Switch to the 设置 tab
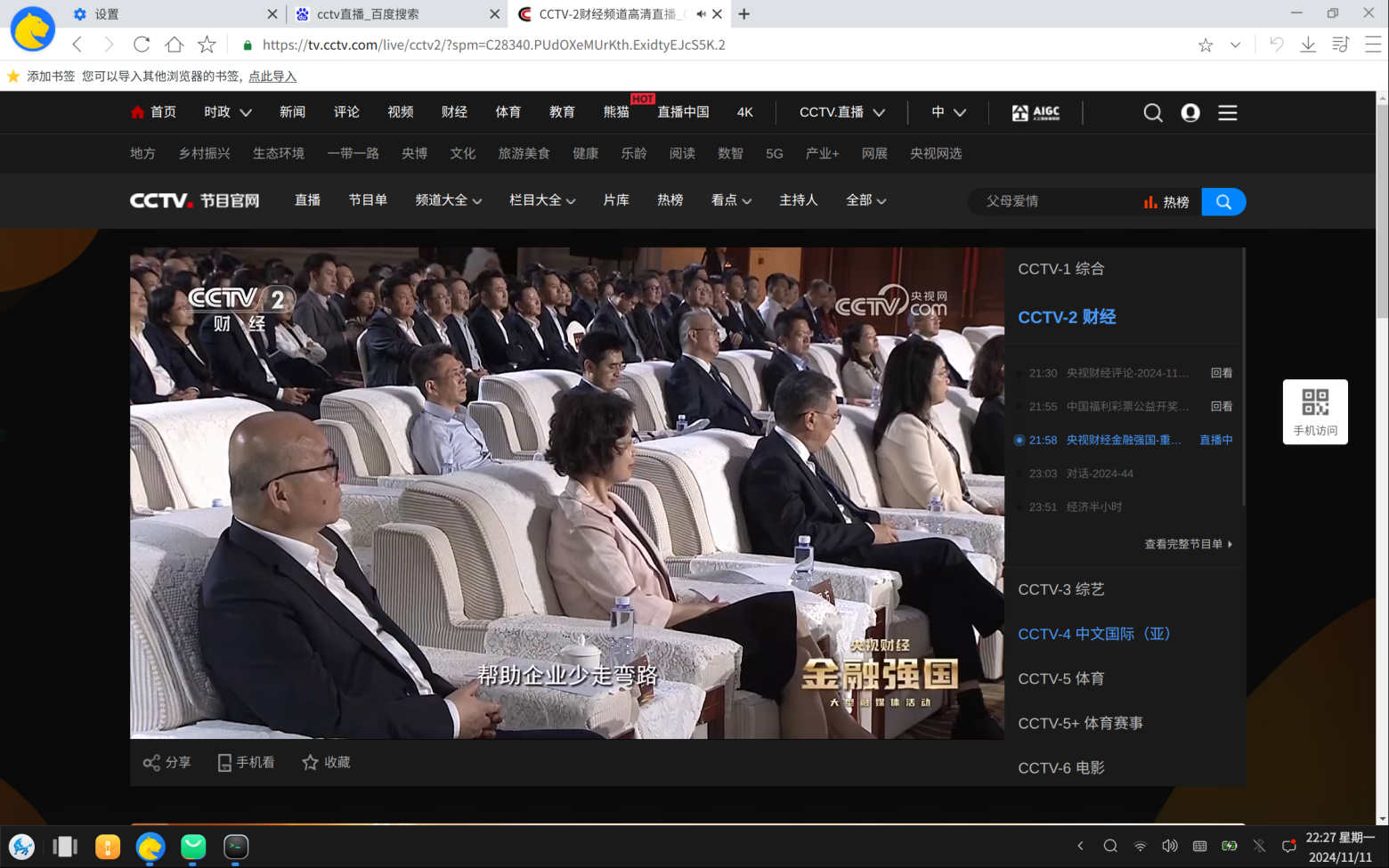This screenshot has width=1389, height=868. (x=174, y=14)
